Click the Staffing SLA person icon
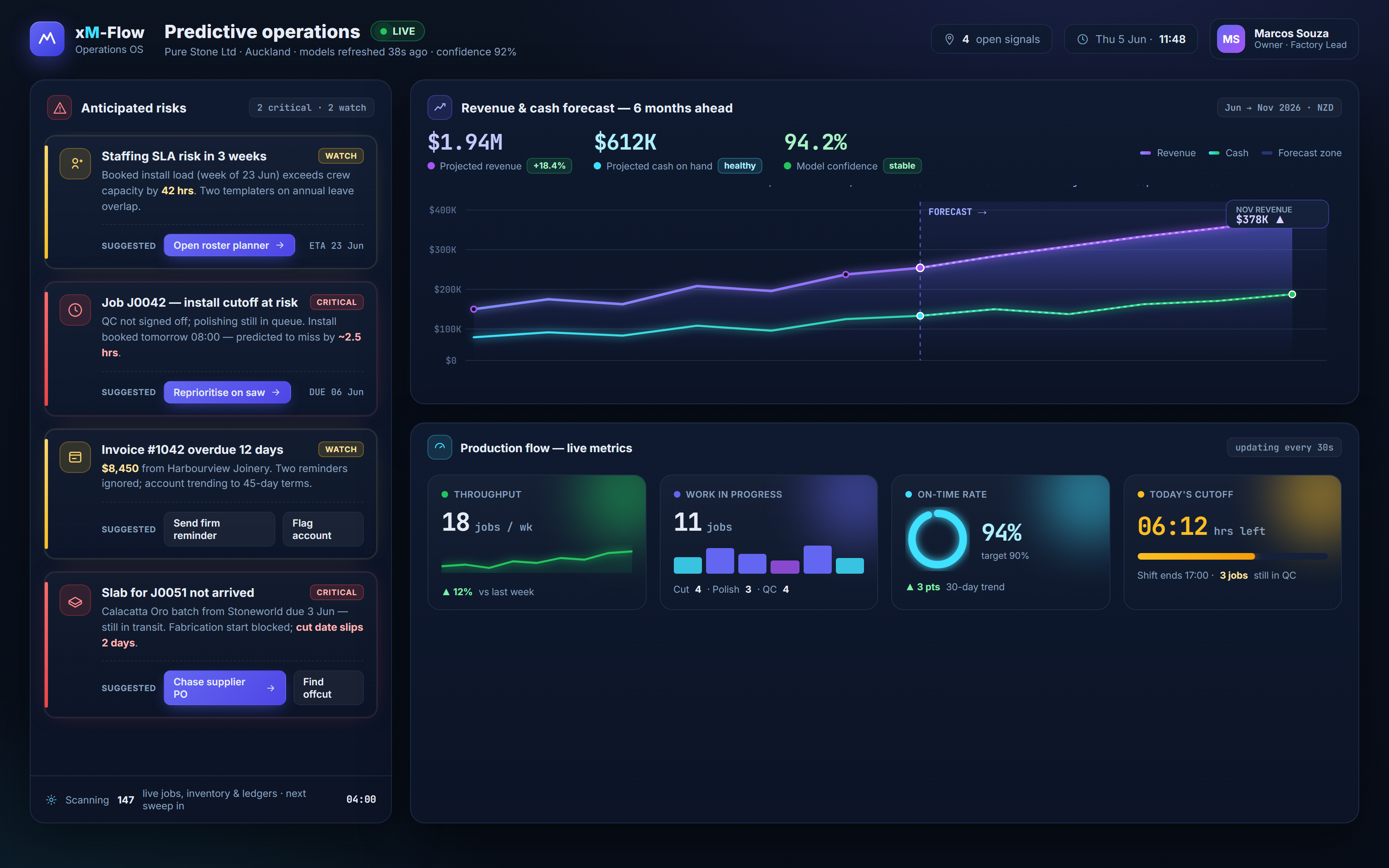Viewport: 1389px width, 868px height. click(75, 164)
